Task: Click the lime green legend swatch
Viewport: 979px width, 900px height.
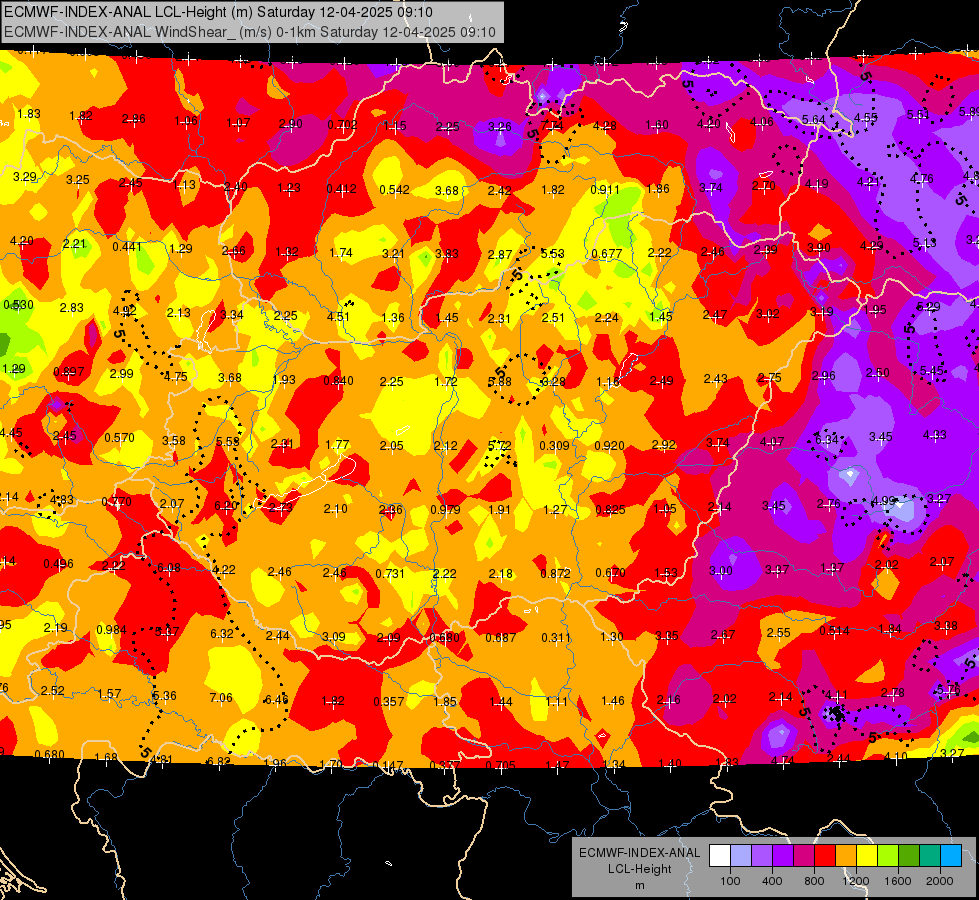Action: 888,856
